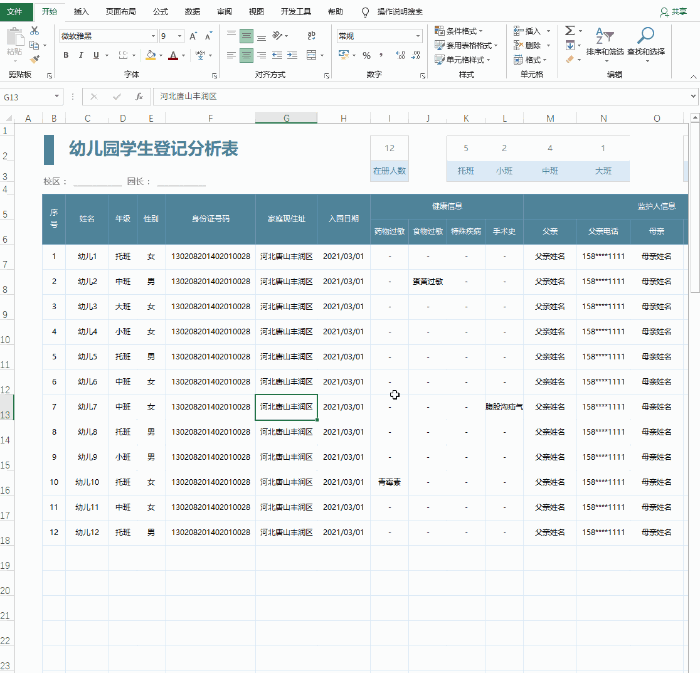Click the AutoSum sigma icon
The height and width of the screenshot is (673, 700).
[570, 31]
